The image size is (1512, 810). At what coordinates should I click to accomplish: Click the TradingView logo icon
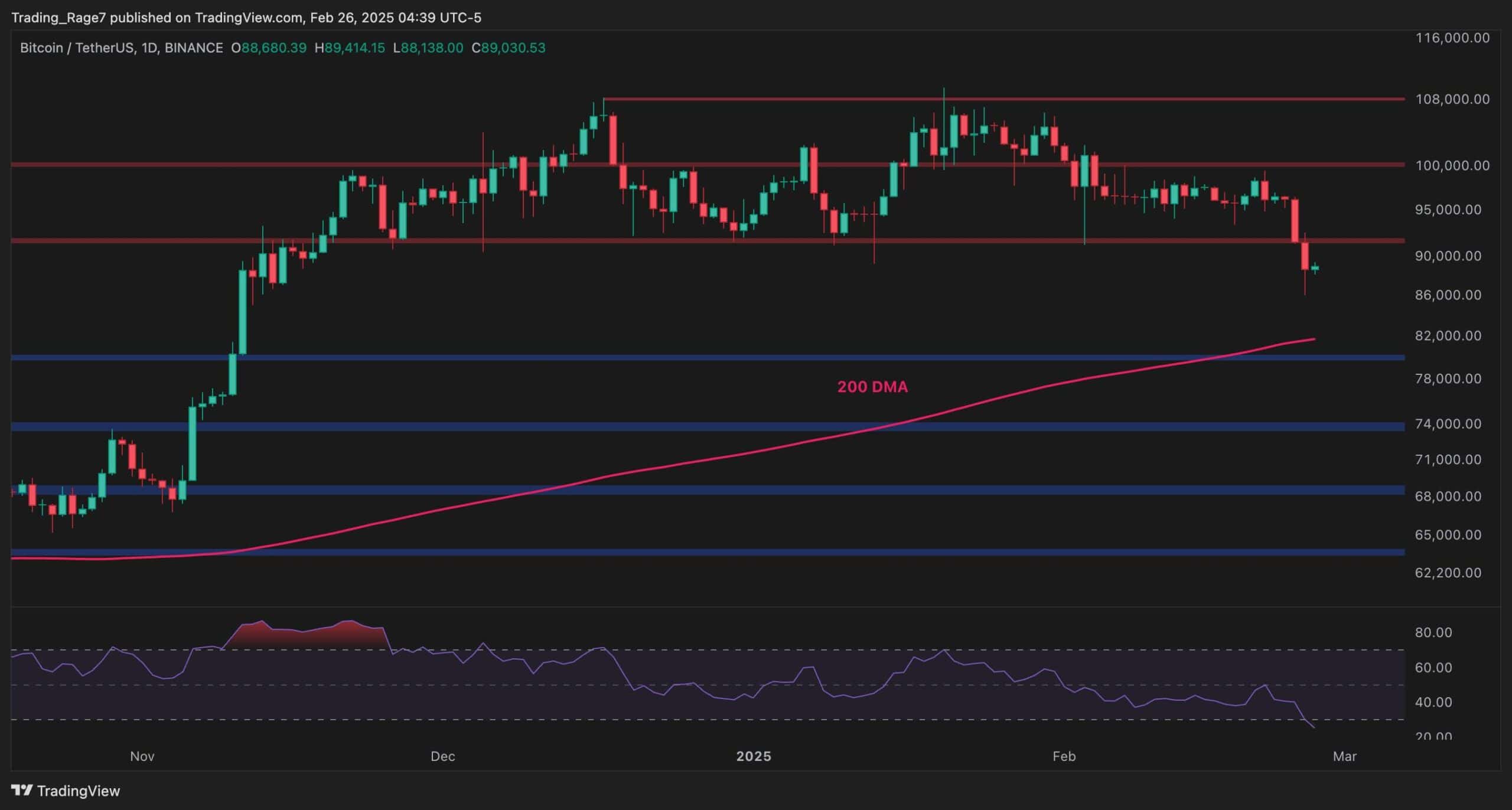(x=22, y=790)
